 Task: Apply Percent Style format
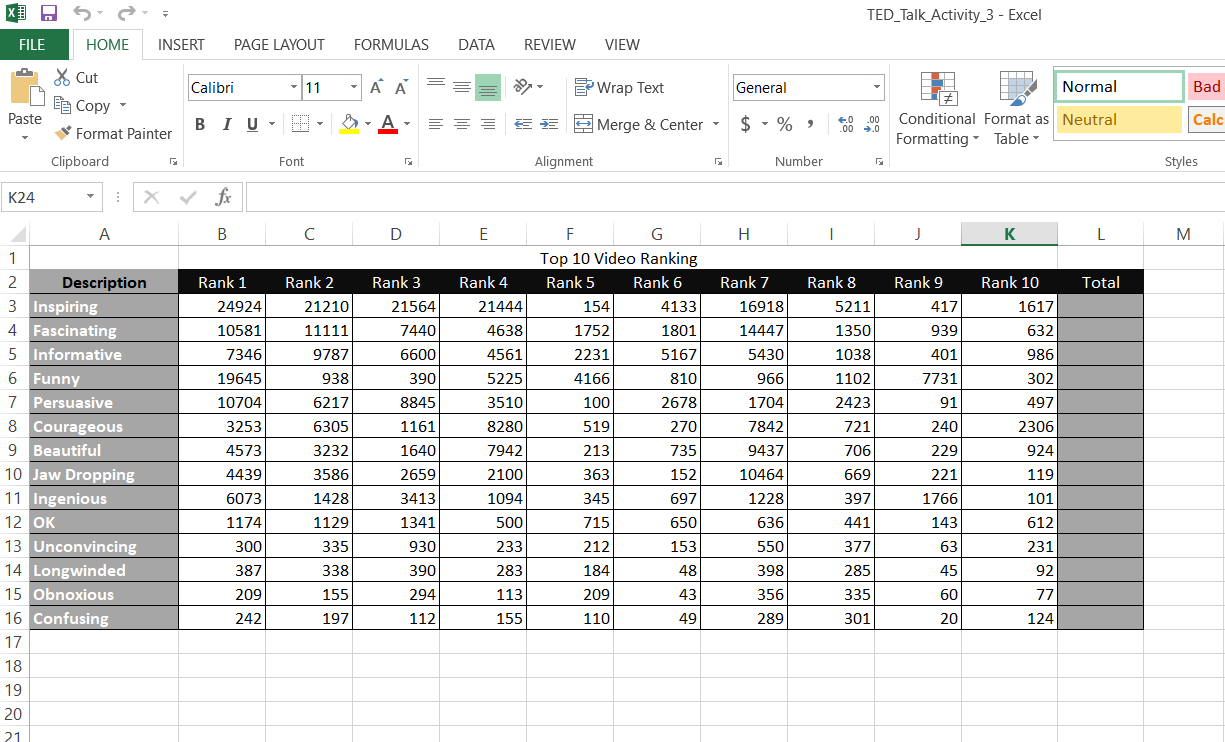click(785, 124)
